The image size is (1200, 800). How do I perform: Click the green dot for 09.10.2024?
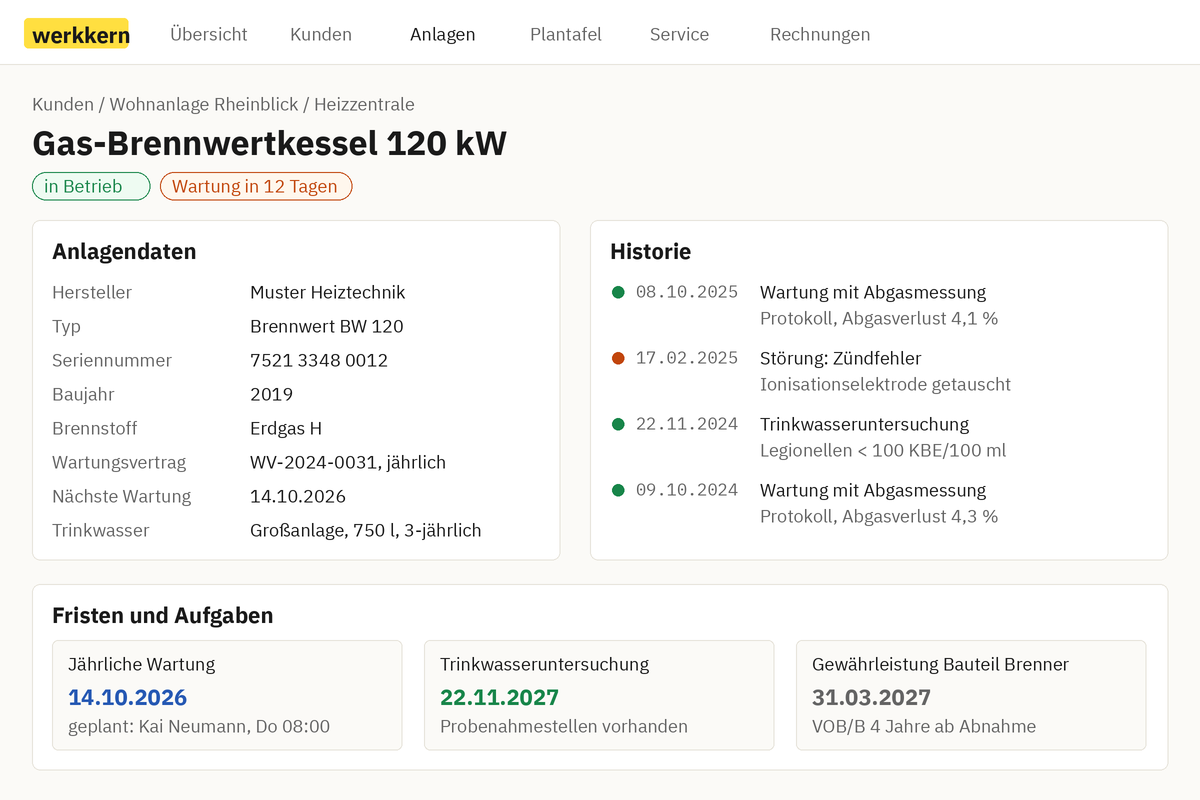[618, 490]
